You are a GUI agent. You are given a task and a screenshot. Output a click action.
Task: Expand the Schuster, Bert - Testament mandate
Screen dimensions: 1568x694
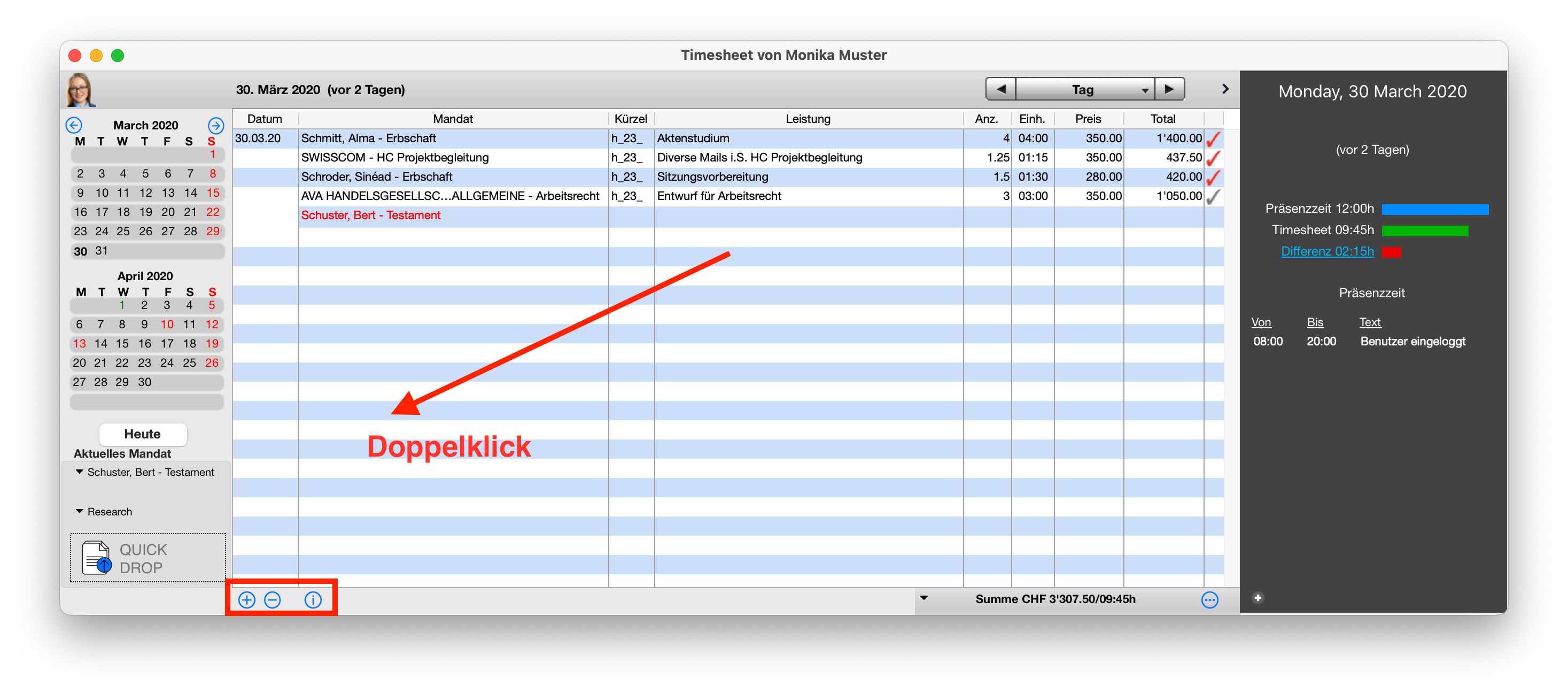79,472
